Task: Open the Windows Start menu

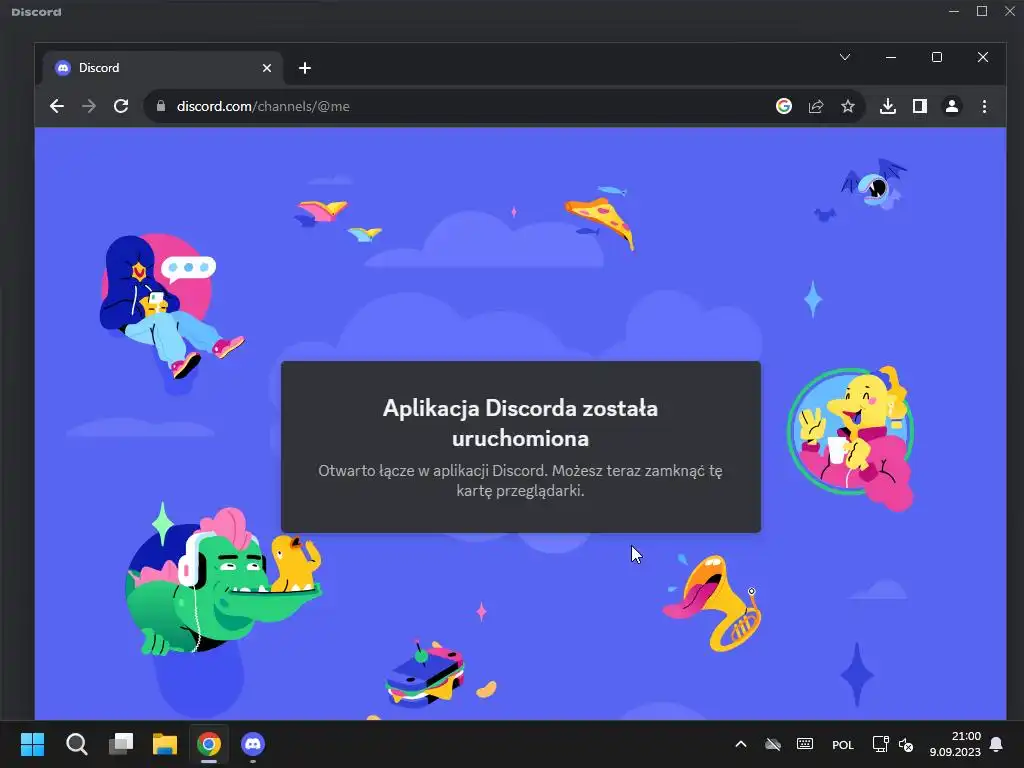Action: click(33, 744)
